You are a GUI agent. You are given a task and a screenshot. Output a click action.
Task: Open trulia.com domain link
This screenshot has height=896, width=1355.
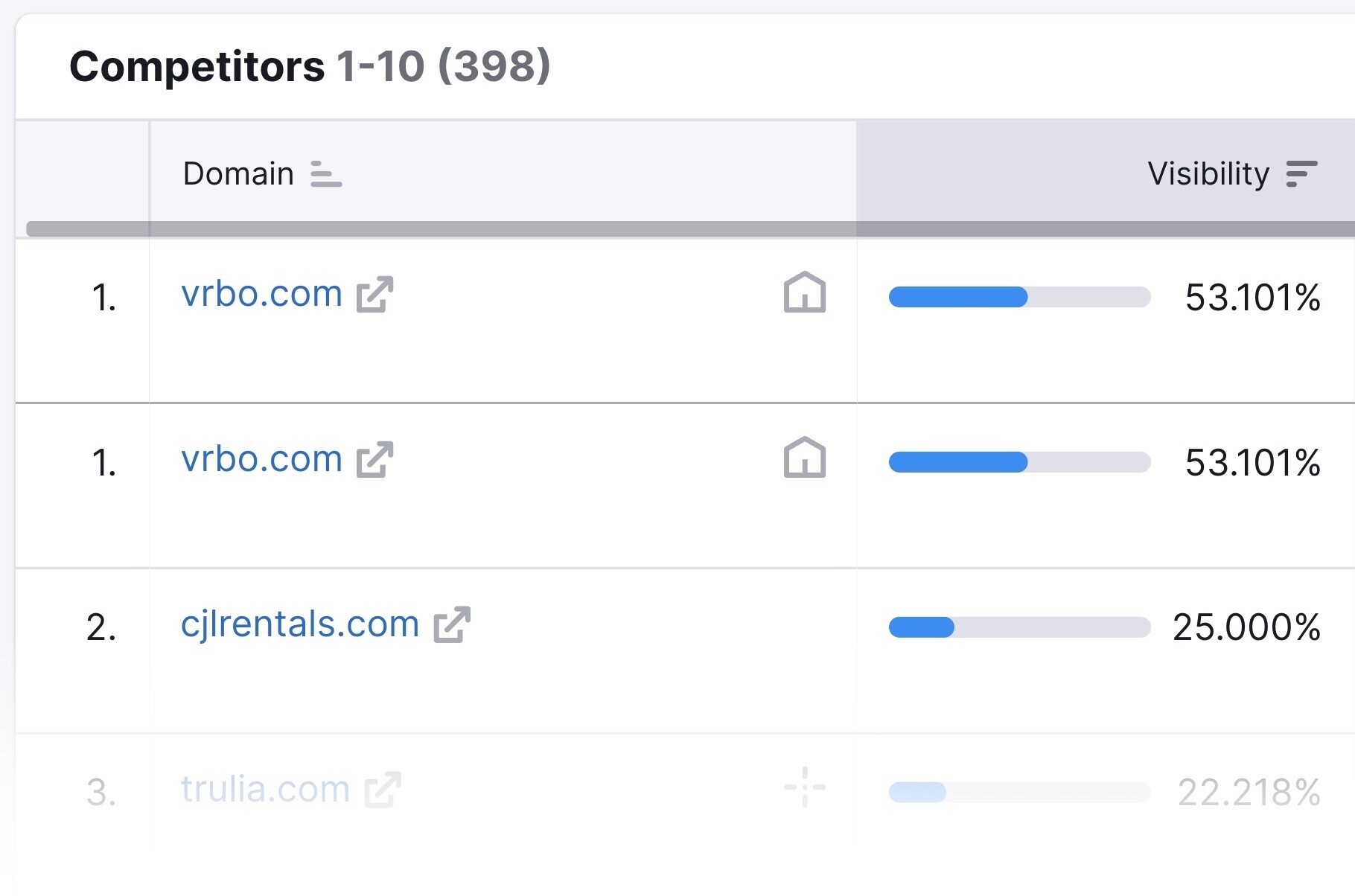(x=265, y=790)
